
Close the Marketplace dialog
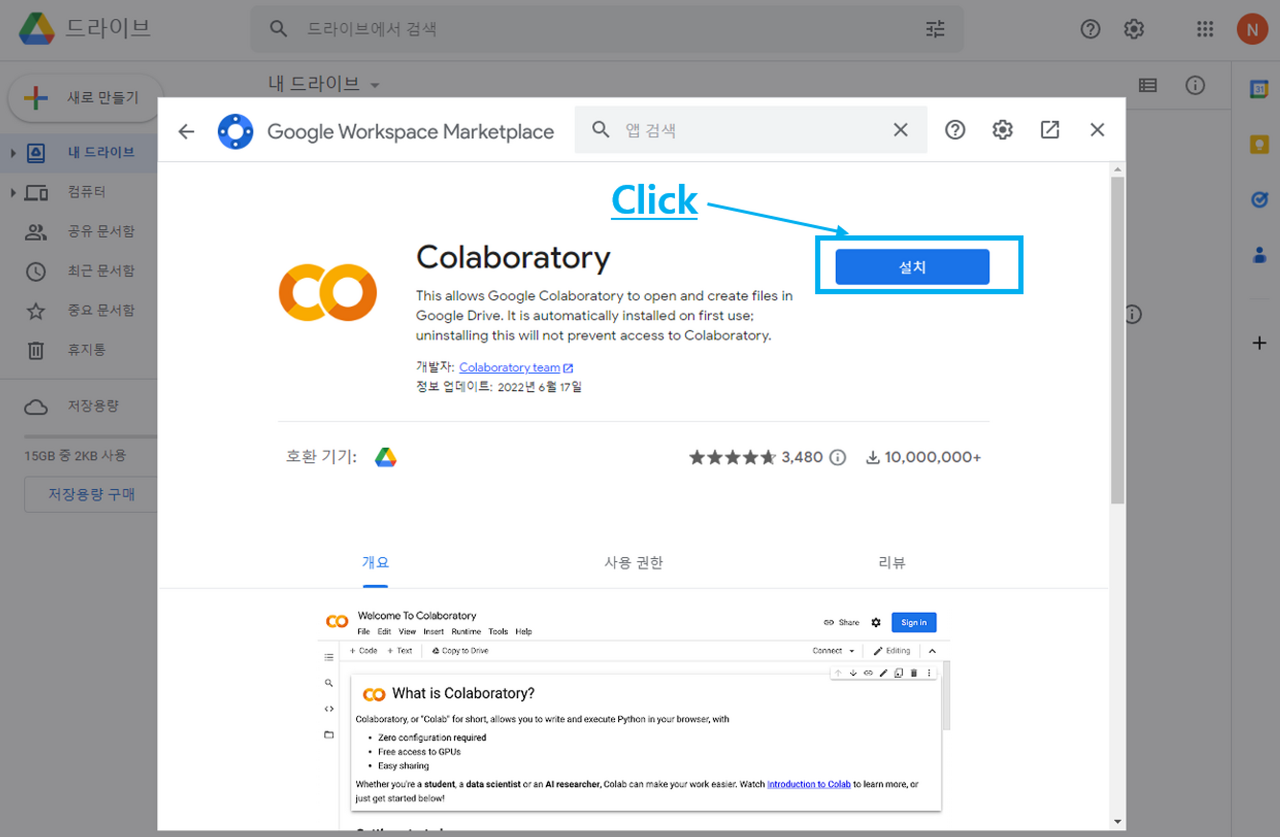pos(1097,130)
